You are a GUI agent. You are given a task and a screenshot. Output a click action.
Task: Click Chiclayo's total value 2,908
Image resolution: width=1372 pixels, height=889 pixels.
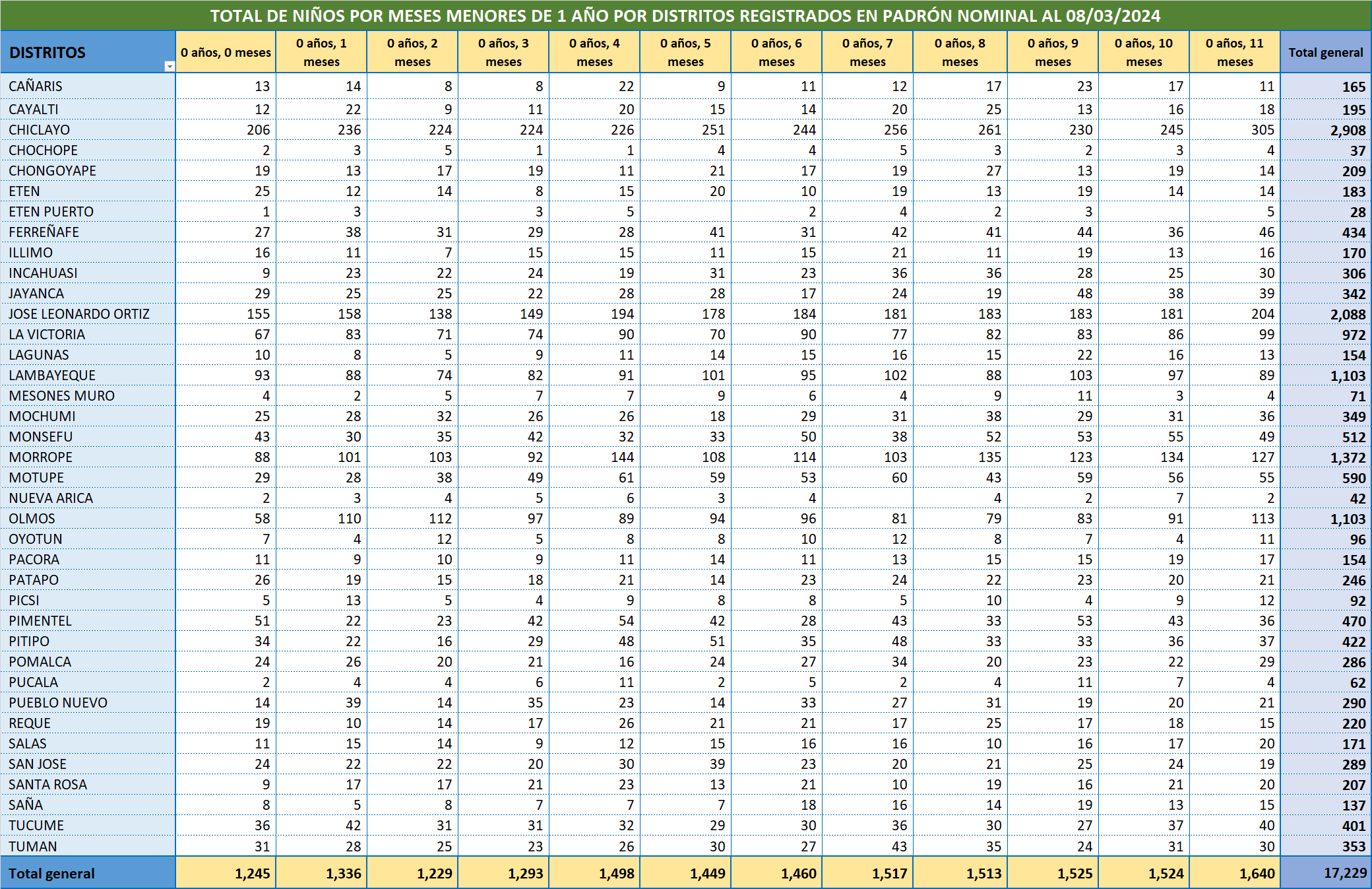point(1348,131)
